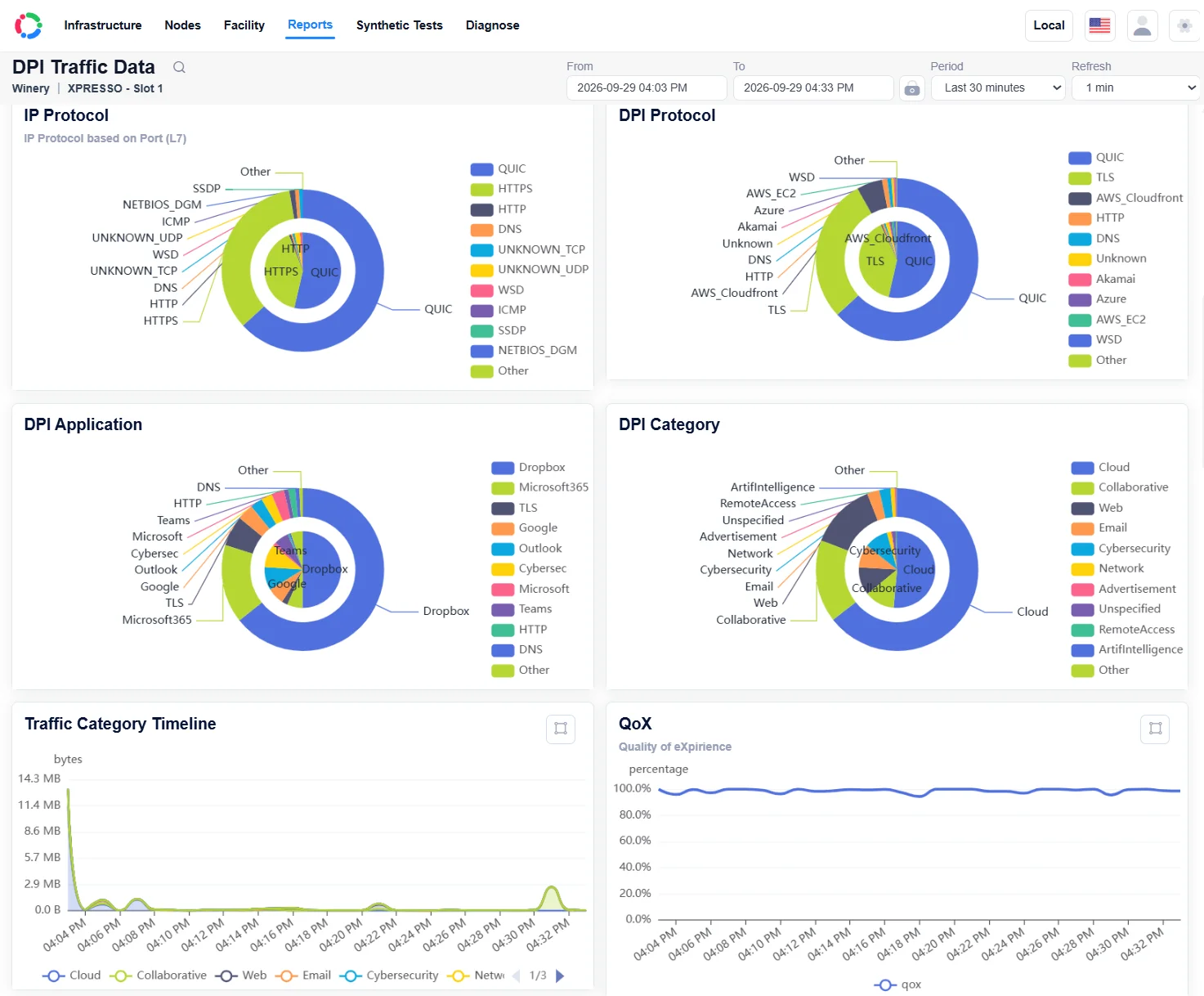1204x996 pixels.
Task: Toggle Collaborative in DPI Category legend
Action: click(x=1121, y=487)
